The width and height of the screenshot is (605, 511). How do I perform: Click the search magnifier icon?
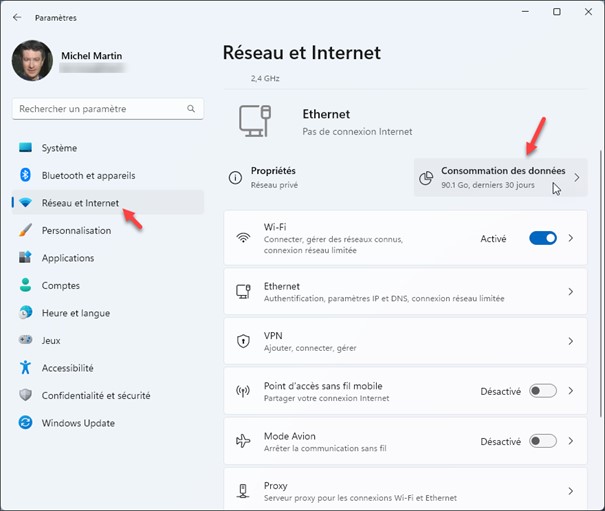click(x=191, y=109)
